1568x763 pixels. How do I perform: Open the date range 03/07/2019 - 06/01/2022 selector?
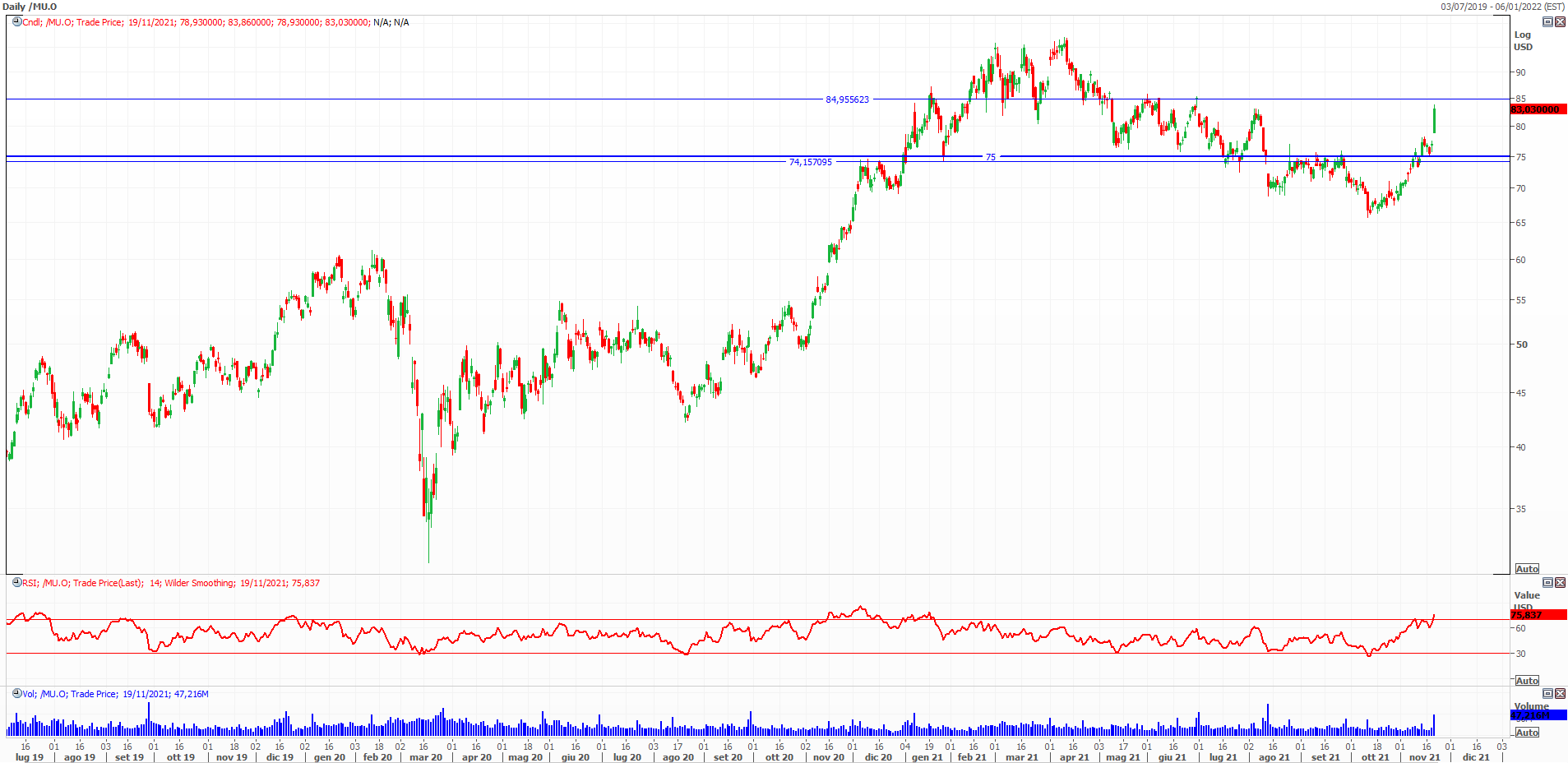click(1501, 7)
